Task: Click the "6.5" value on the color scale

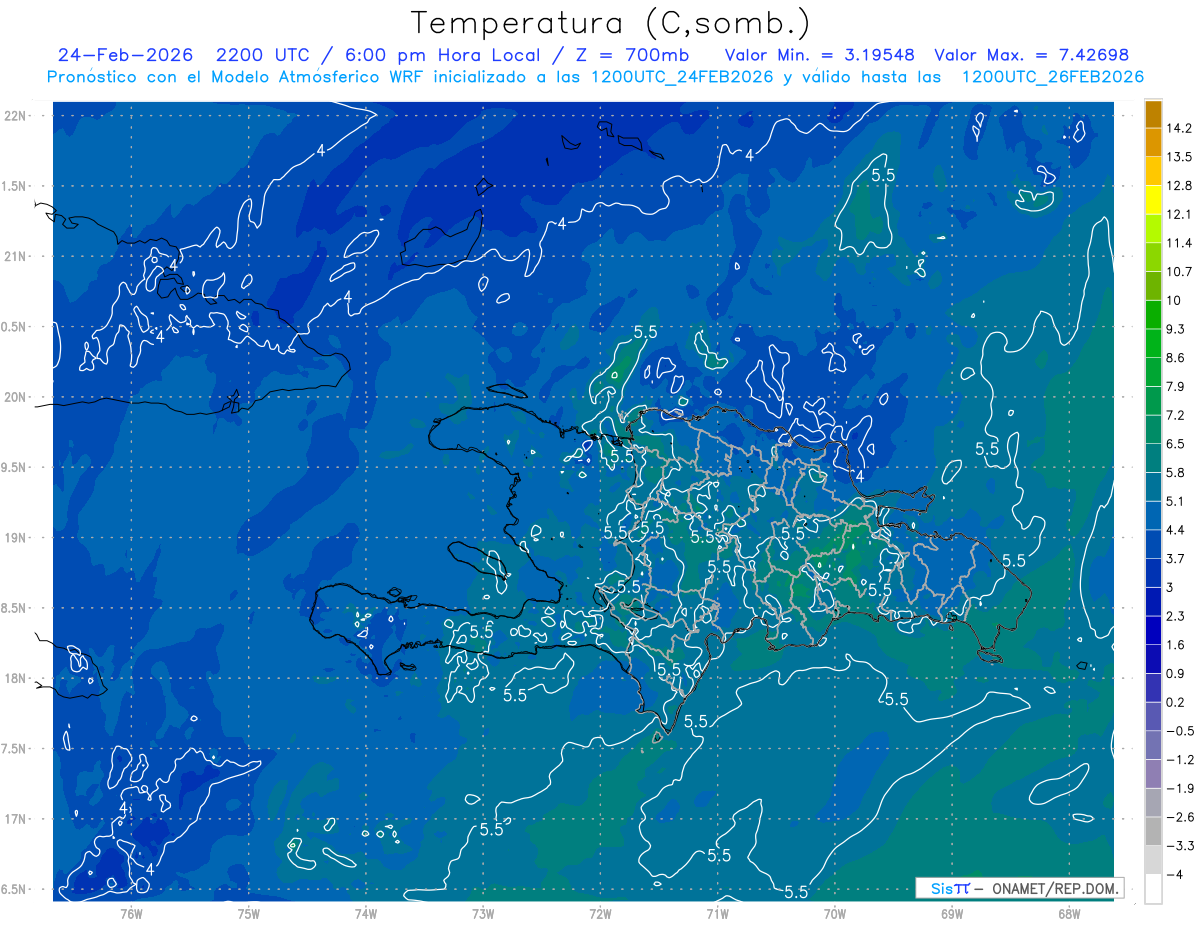Action: [x=1177, y=444]
